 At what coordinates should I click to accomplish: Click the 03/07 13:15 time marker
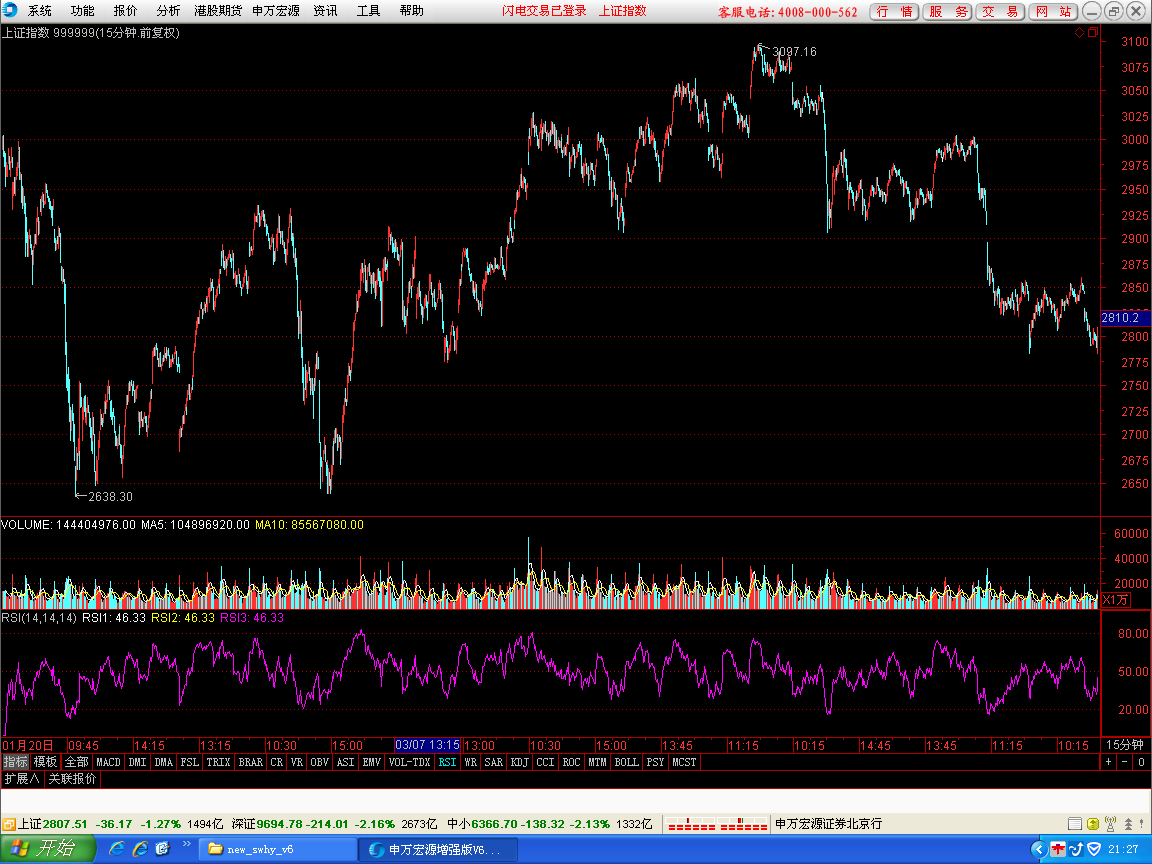tap(427, 745)
